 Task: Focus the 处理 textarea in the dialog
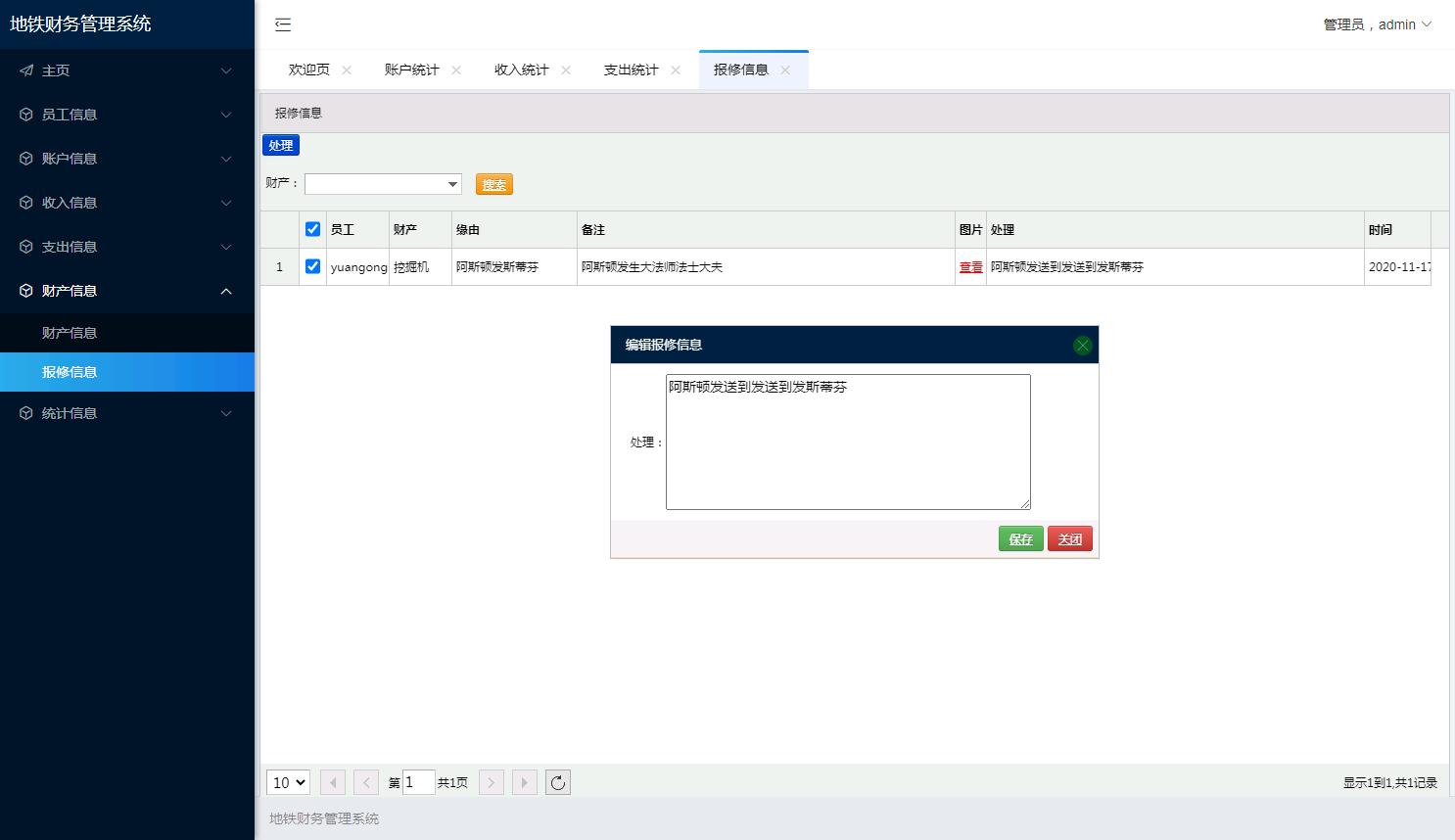(848, 442)
